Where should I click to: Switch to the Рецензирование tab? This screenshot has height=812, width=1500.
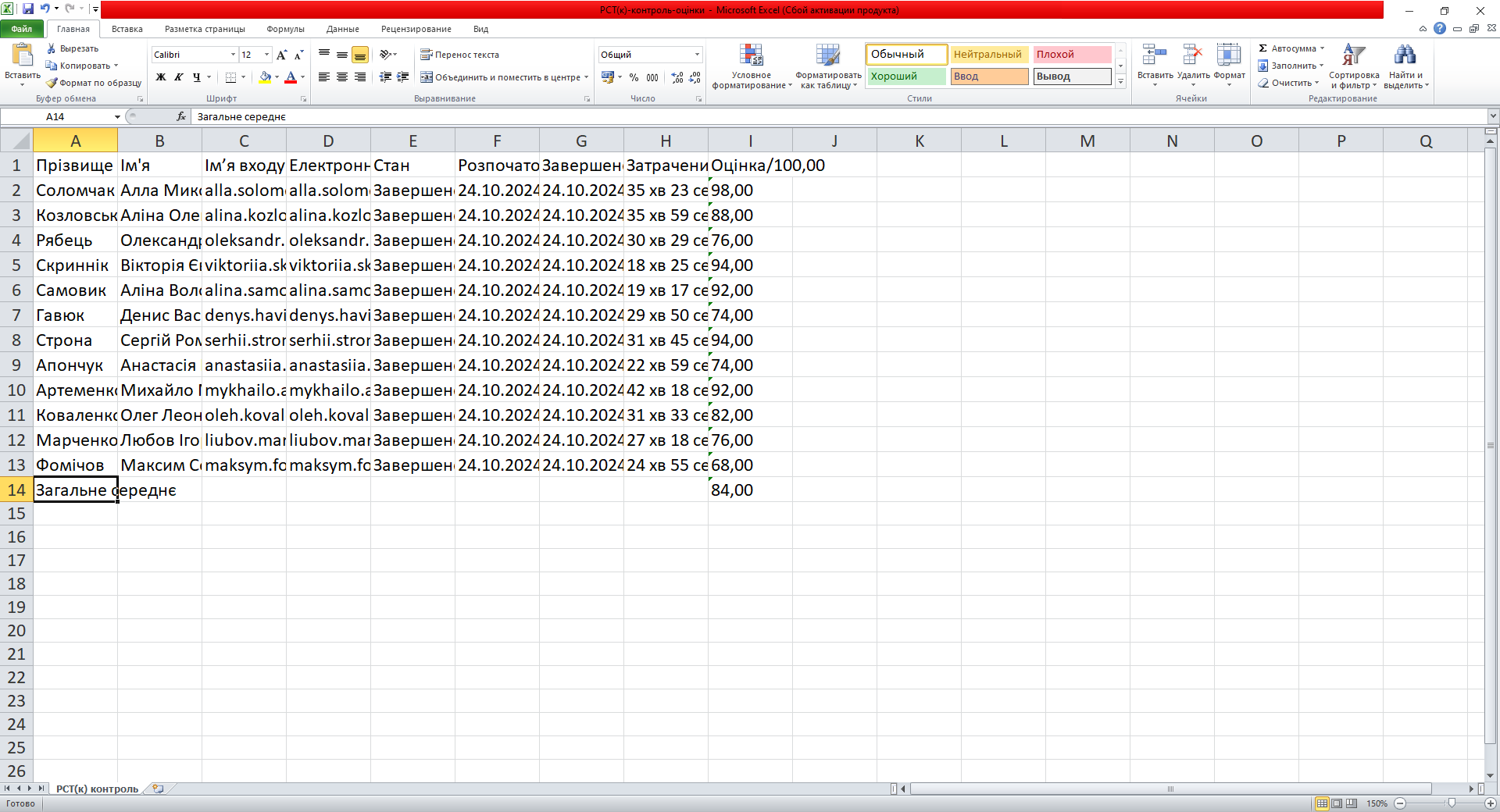[x=416, y=29]
